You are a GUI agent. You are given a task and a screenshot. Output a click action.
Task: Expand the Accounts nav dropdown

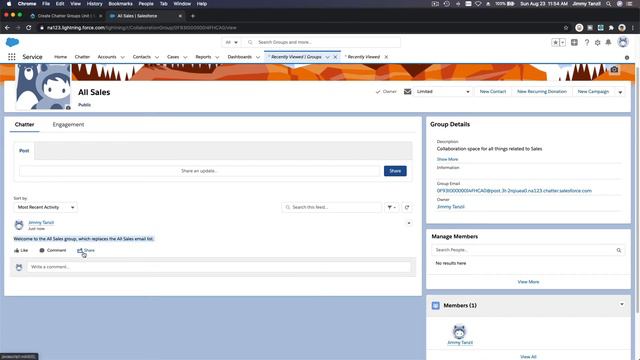point(122,57)
